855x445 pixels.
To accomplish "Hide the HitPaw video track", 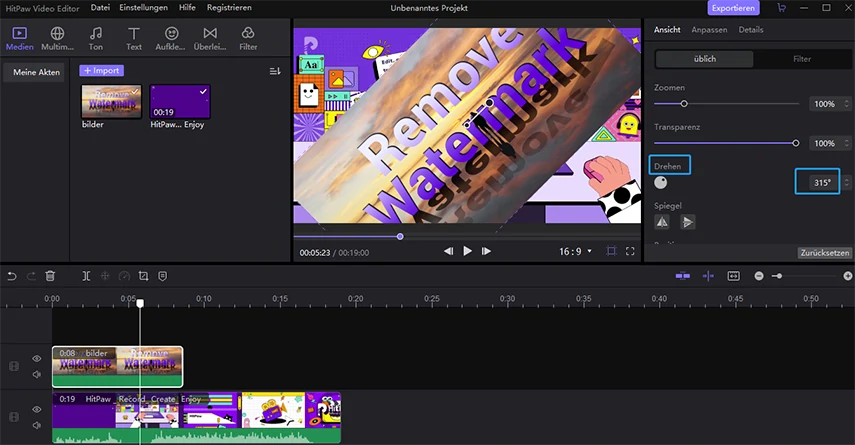I will click(37, 409).
